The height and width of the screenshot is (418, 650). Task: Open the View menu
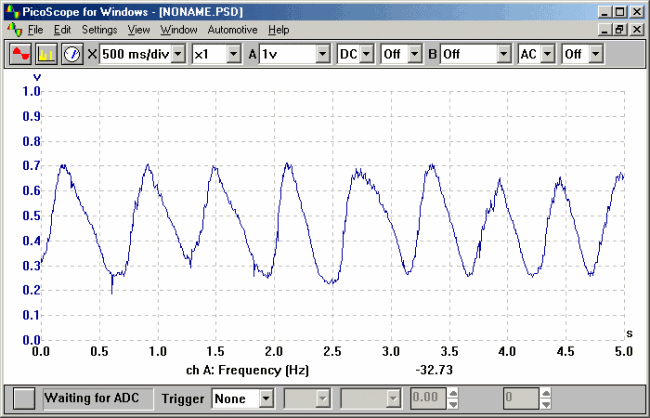(139, 30)
